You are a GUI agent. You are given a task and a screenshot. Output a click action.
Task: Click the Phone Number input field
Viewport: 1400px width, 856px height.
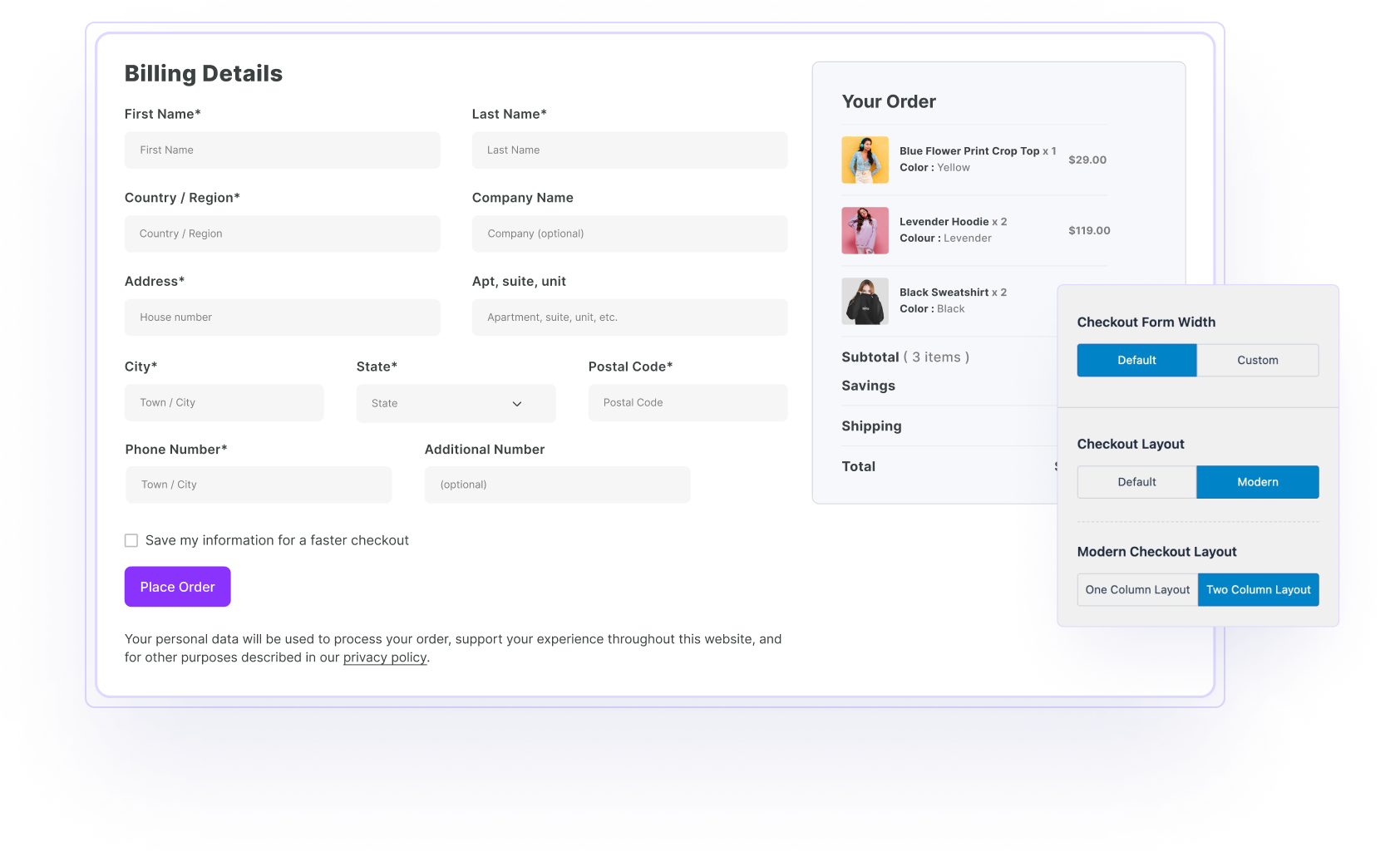click(x=259, y=485)
